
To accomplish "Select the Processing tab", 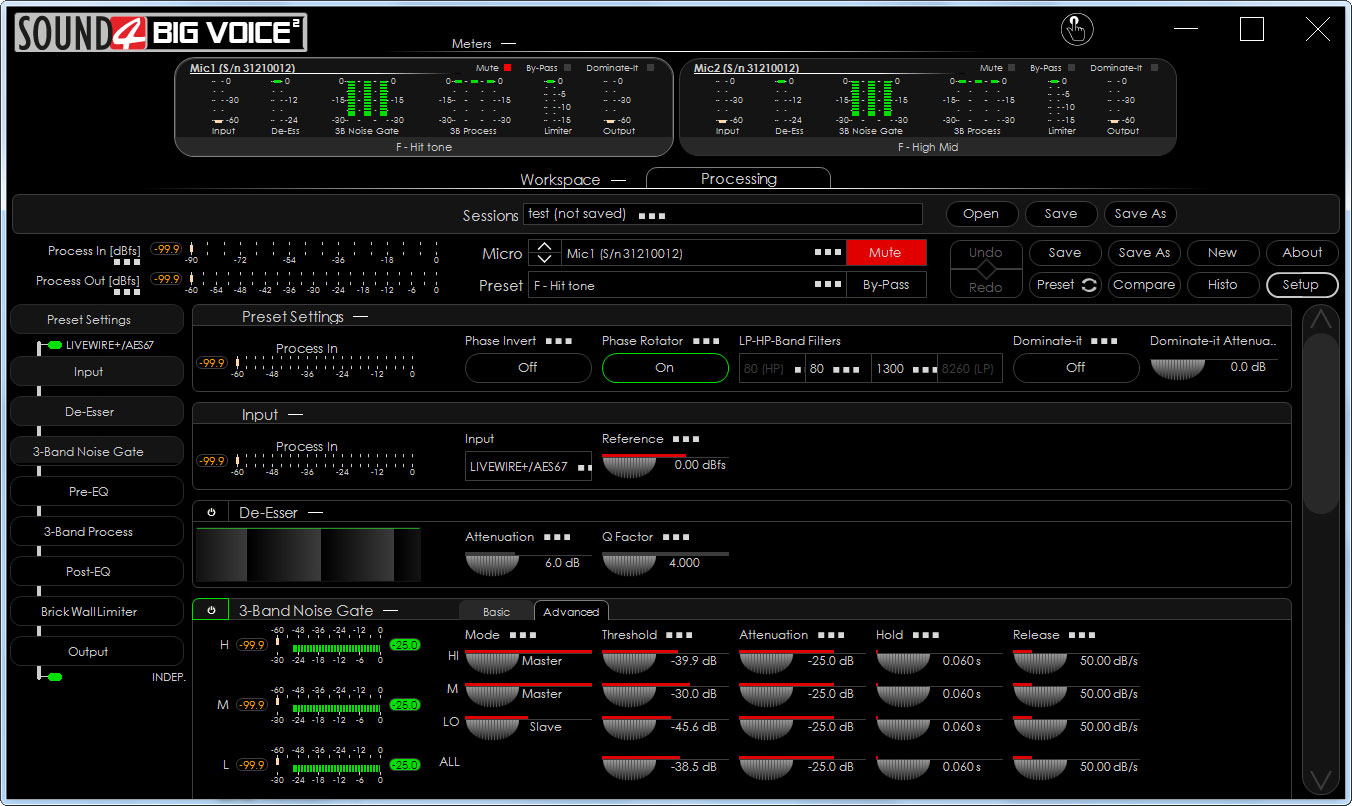I will [x=738, y=179].
